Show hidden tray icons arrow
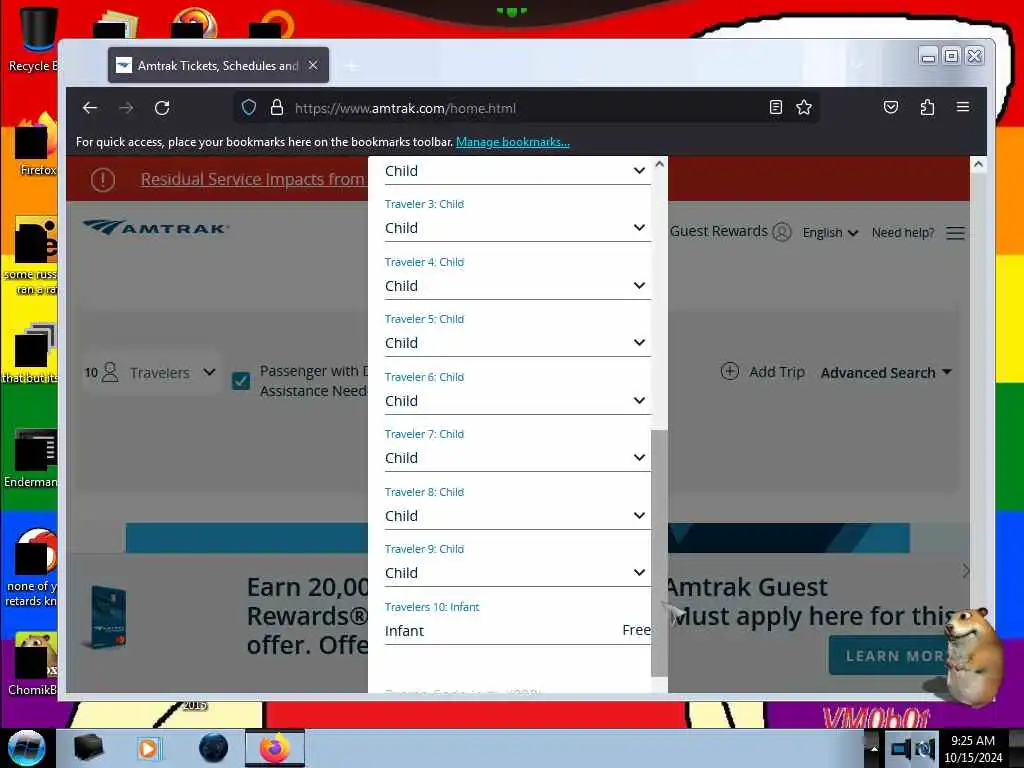 tap(874, 749)
